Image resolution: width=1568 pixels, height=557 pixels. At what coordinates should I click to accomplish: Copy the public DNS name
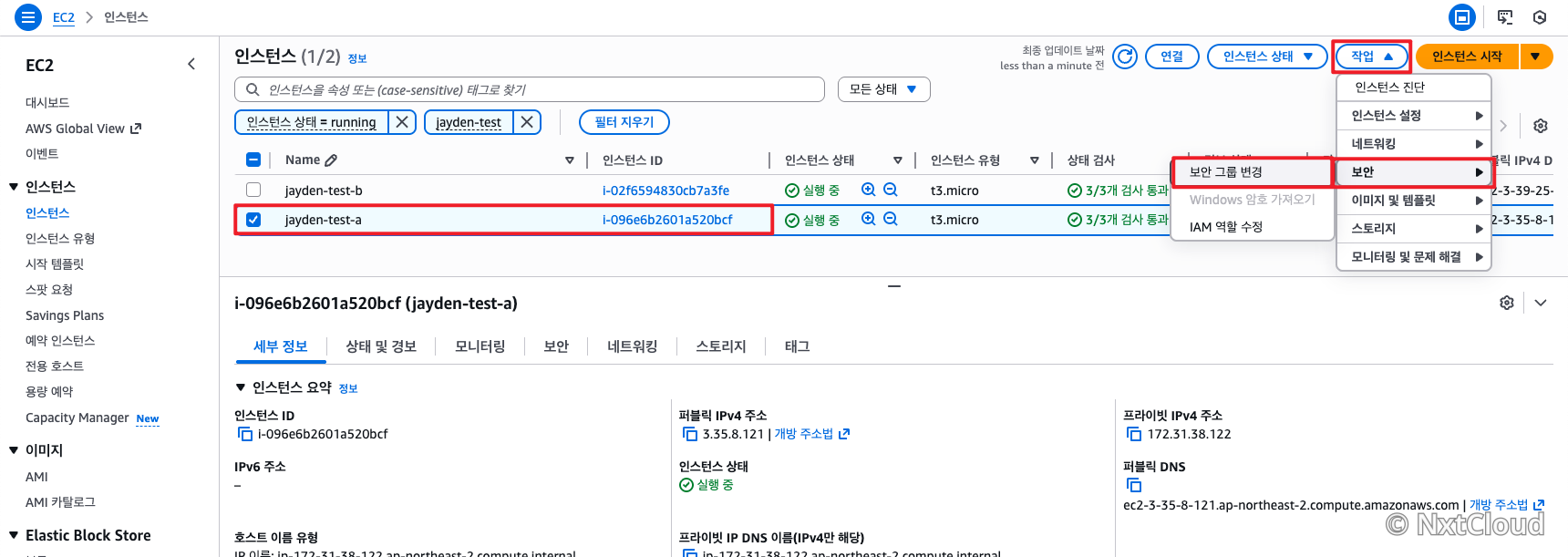click(x=1134, y=485)
